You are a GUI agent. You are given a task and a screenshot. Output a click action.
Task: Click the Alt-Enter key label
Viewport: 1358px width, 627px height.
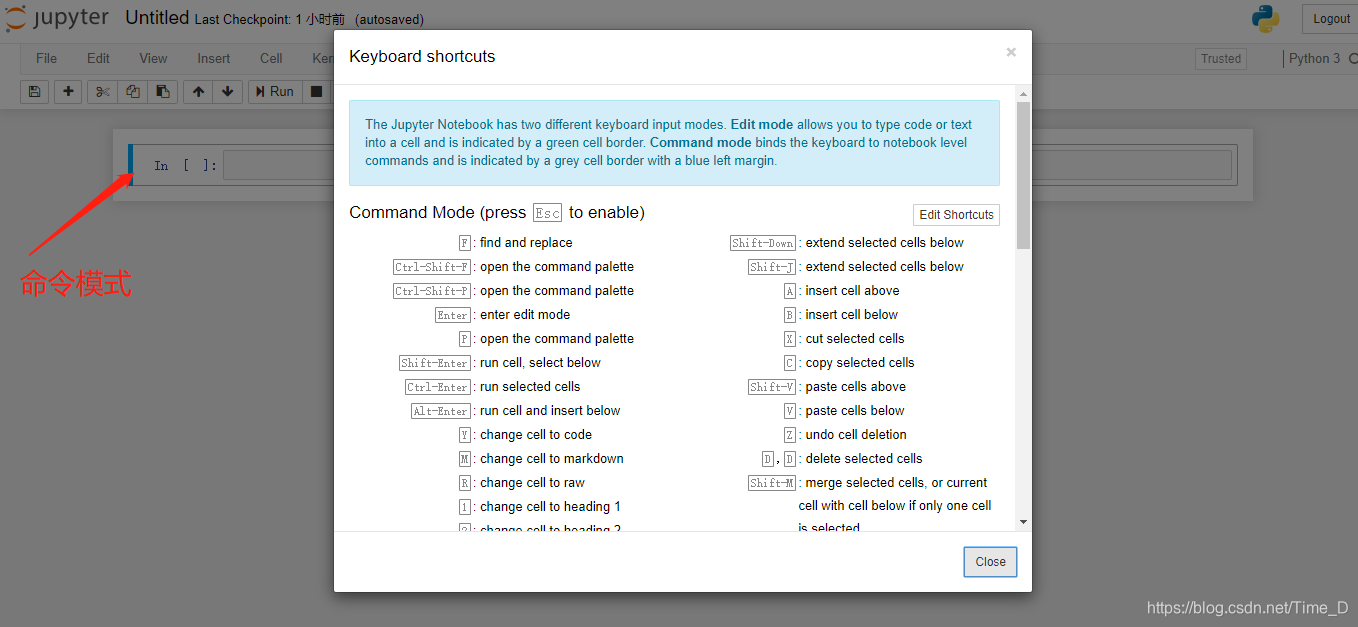[x=441, y=411]
